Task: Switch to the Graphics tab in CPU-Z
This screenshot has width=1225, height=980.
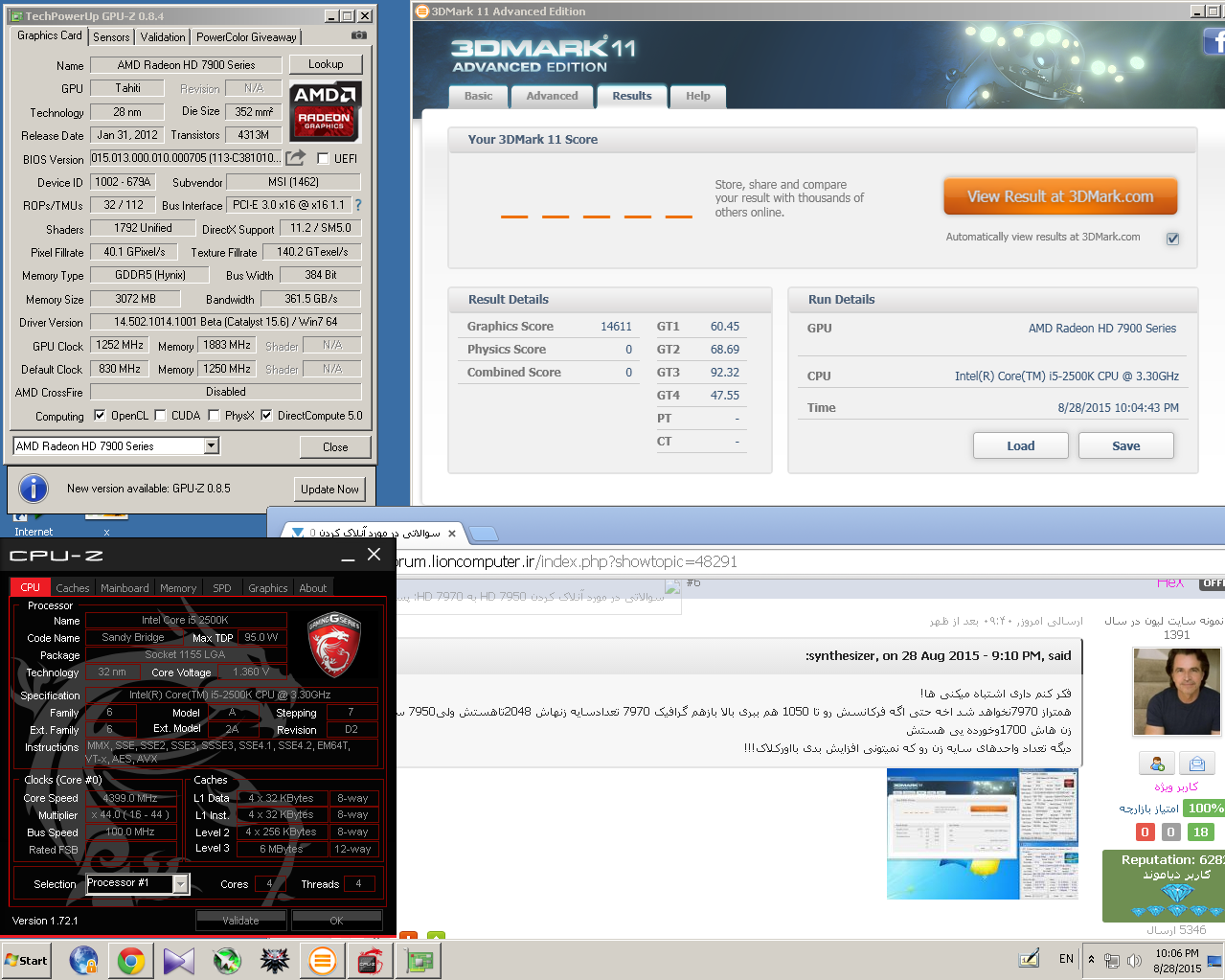Action: tap(268, 588)
